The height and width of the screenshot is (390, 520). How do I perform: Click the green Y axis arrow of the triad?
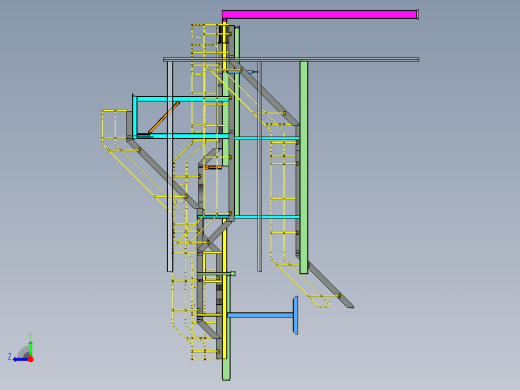30,348
